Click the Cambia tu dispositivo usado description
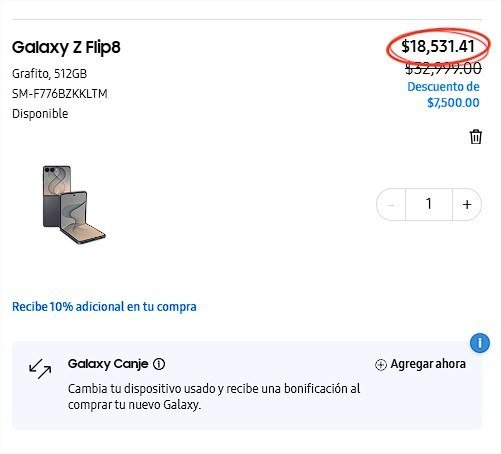This screenshot has height=454, width=501. (x=214, y=397)
